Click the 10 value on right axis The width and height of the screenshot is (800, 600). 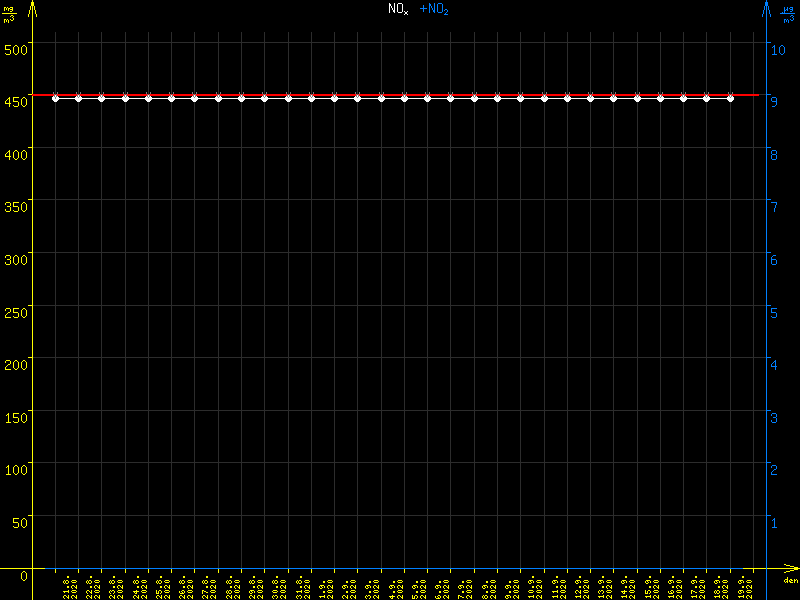point(776,48)
